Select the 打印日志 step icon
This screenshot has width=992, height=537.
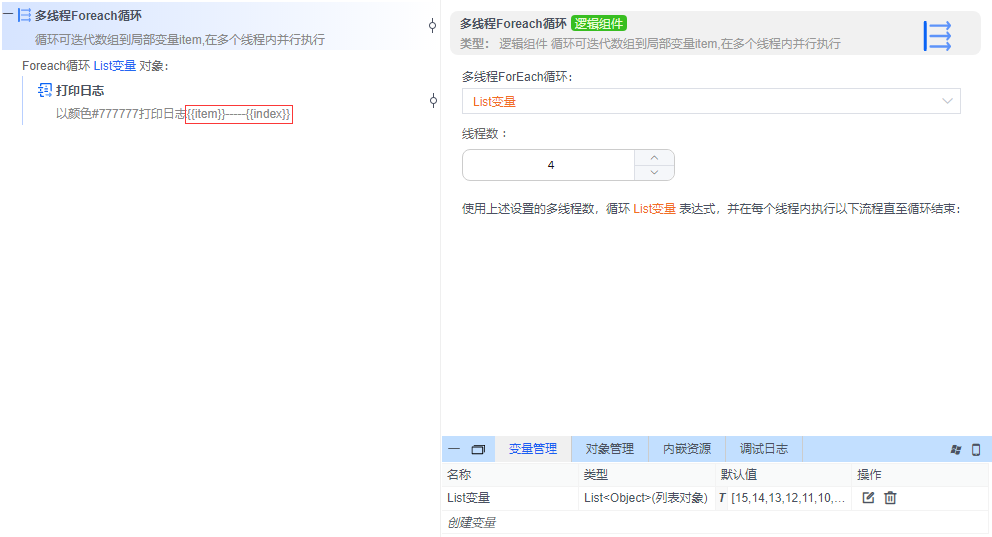(45, 90)
